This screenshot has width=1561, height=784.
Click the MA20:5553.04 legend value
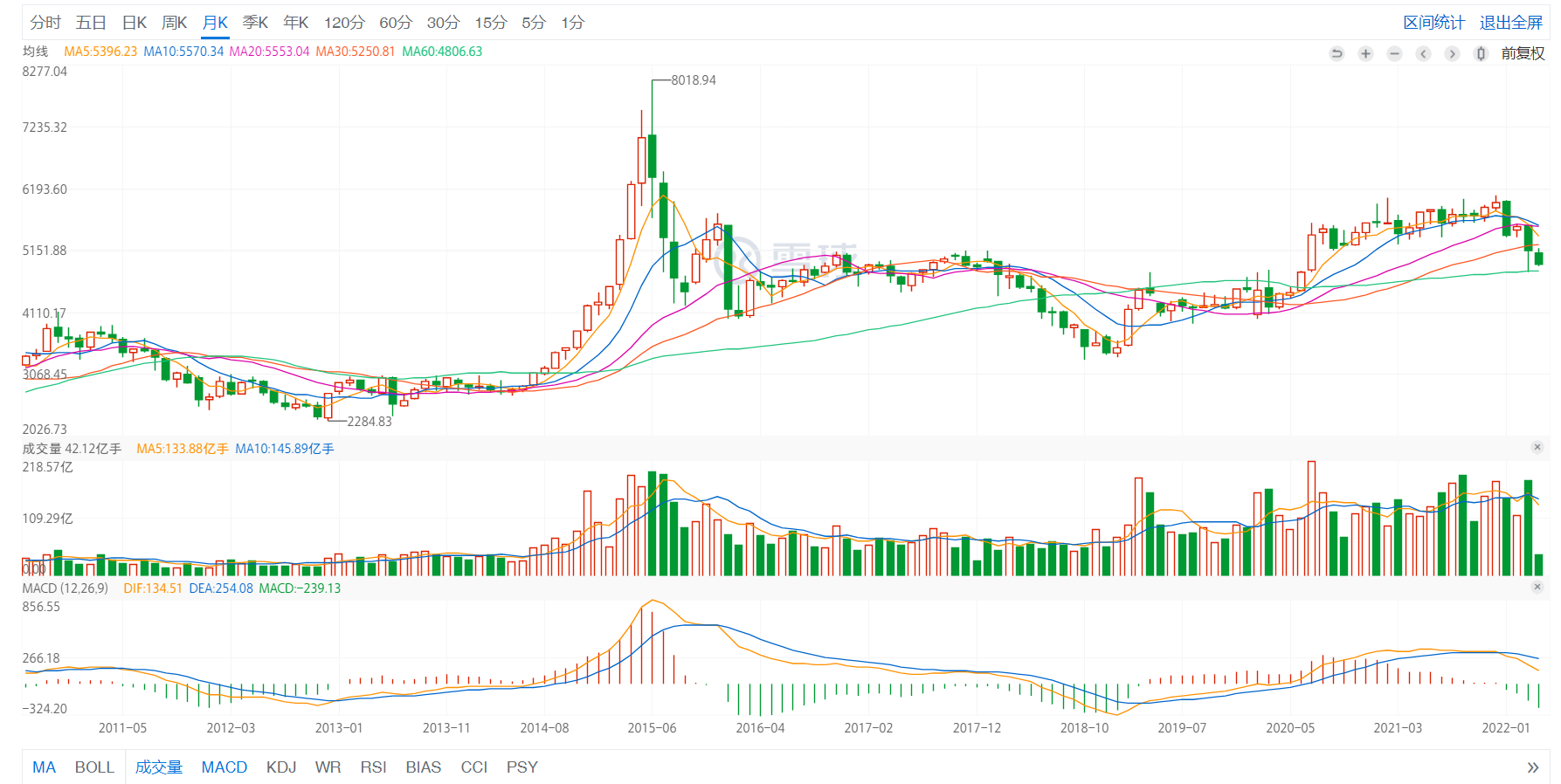[269, 52]
